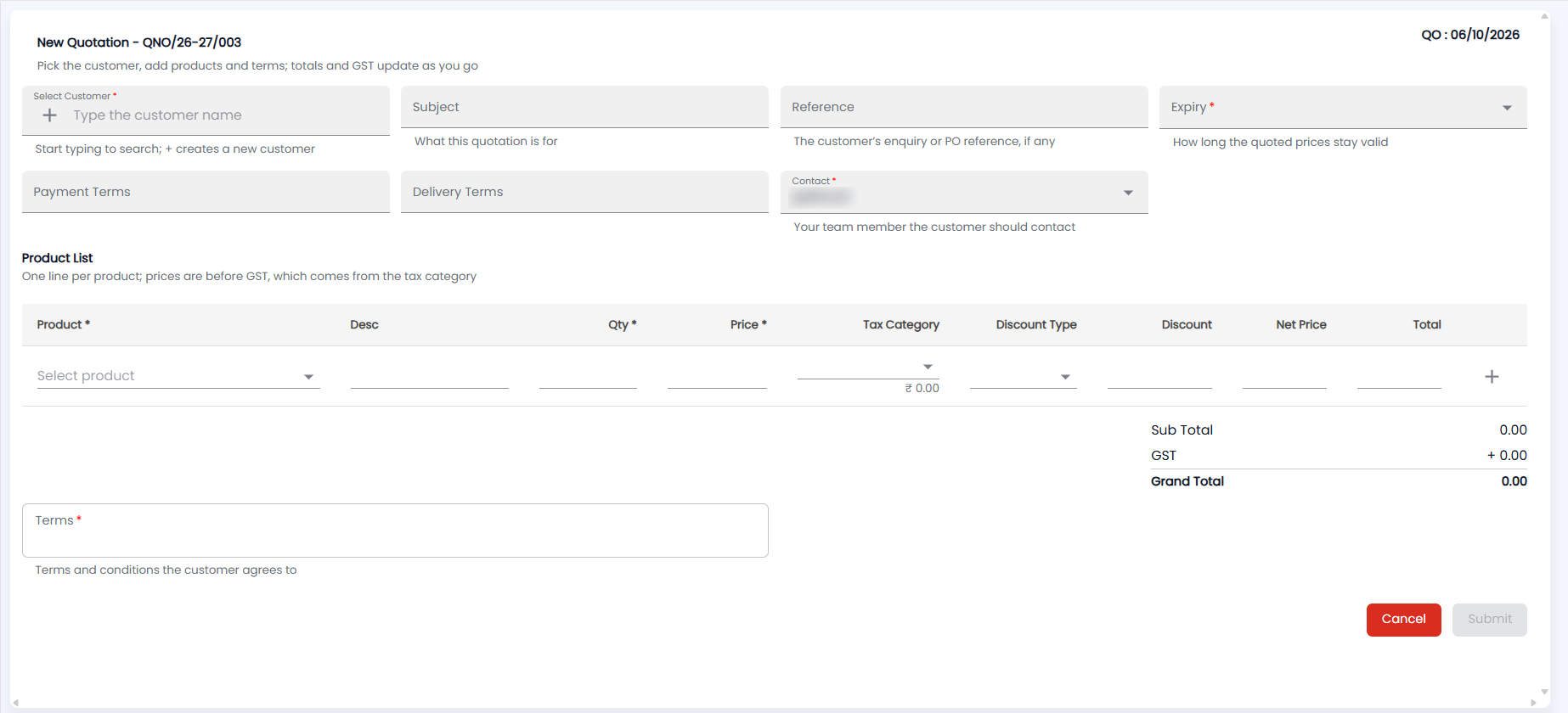
Task: Click the Net Price field in product row
Action: tap(1284, 377)
